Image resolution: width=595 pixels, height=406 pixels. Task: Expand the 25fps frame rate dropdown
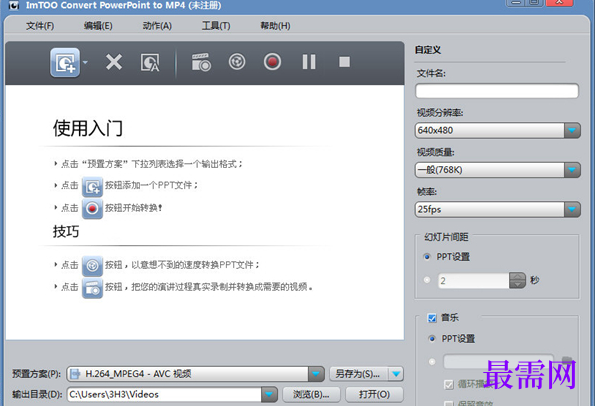(572, 209)
